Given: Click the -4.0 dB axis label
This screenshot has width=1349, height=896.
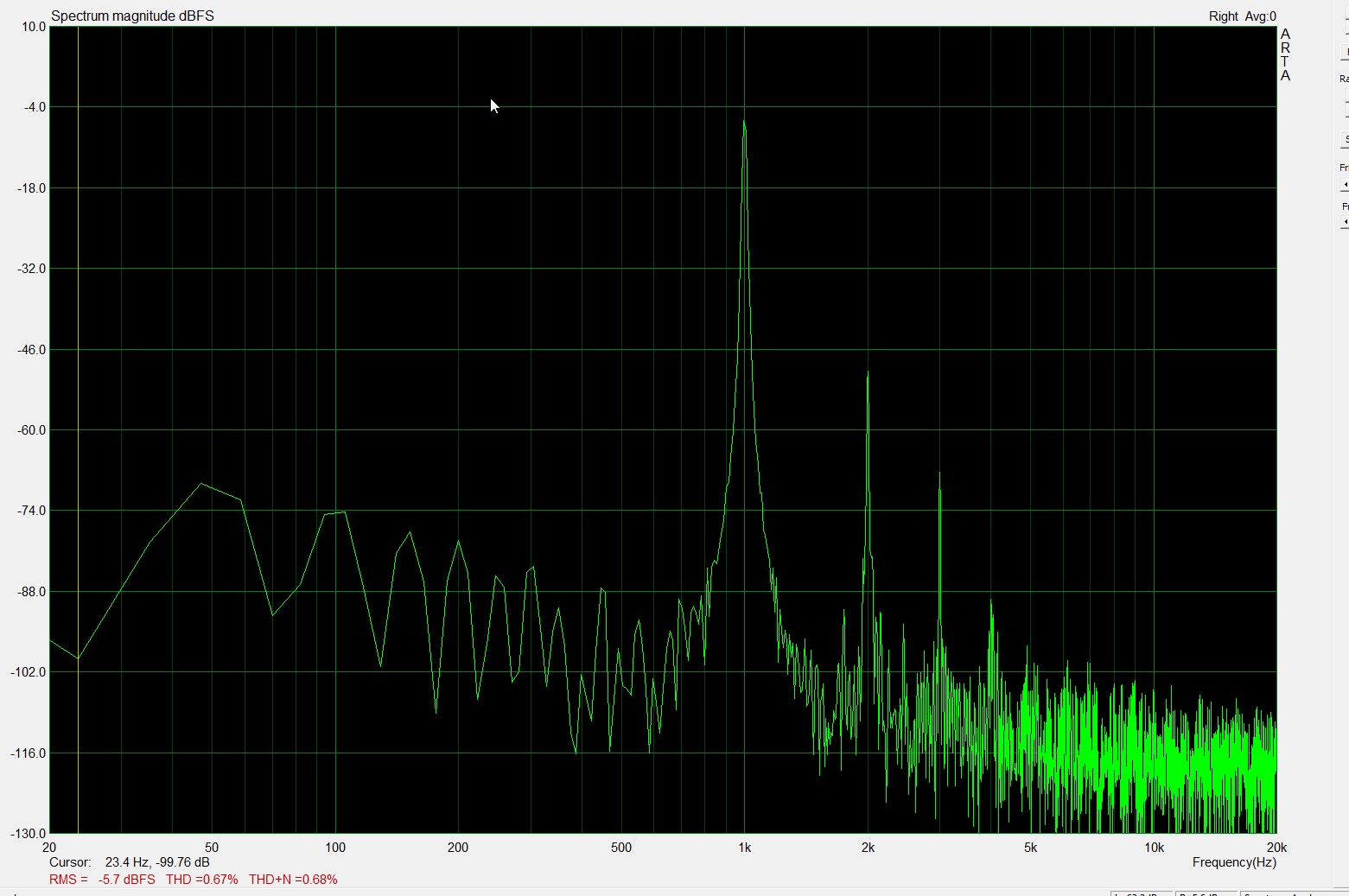Looking at the screenshot, I should 35,107.
